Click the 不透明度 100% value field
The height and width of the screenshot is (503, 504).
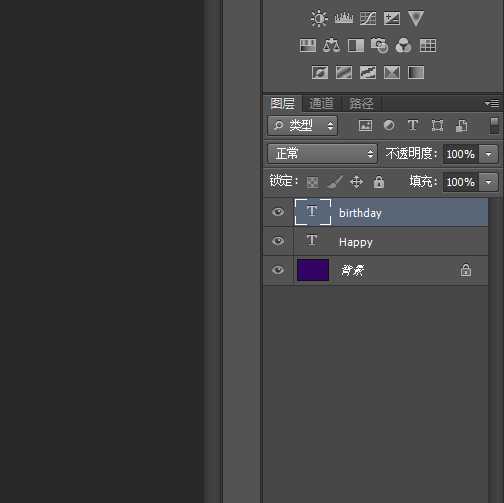tap(461, 154)
